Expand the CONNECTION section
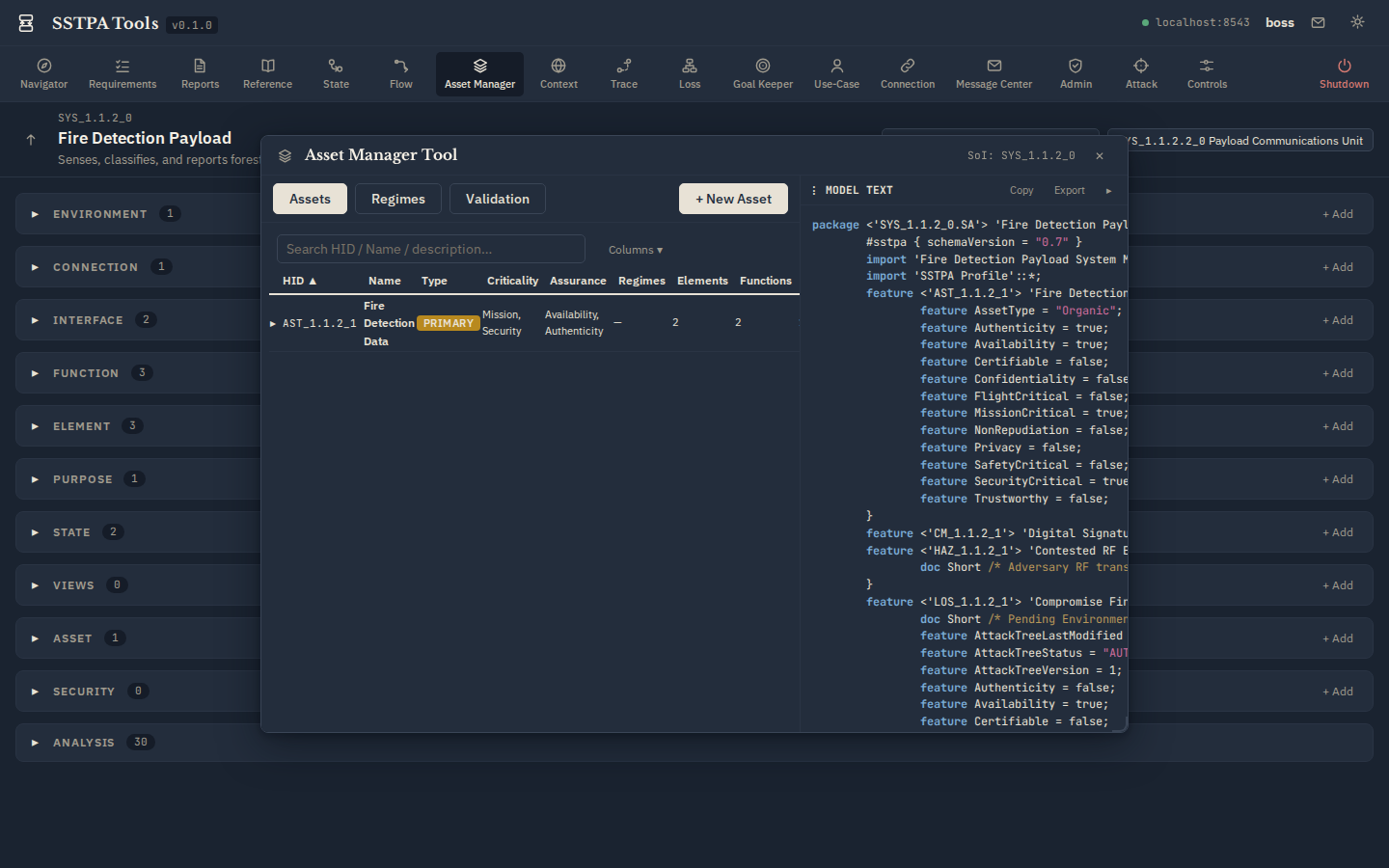Viewport: 1389px width, 868px height. pyautogui.click(x=35, y=267)
